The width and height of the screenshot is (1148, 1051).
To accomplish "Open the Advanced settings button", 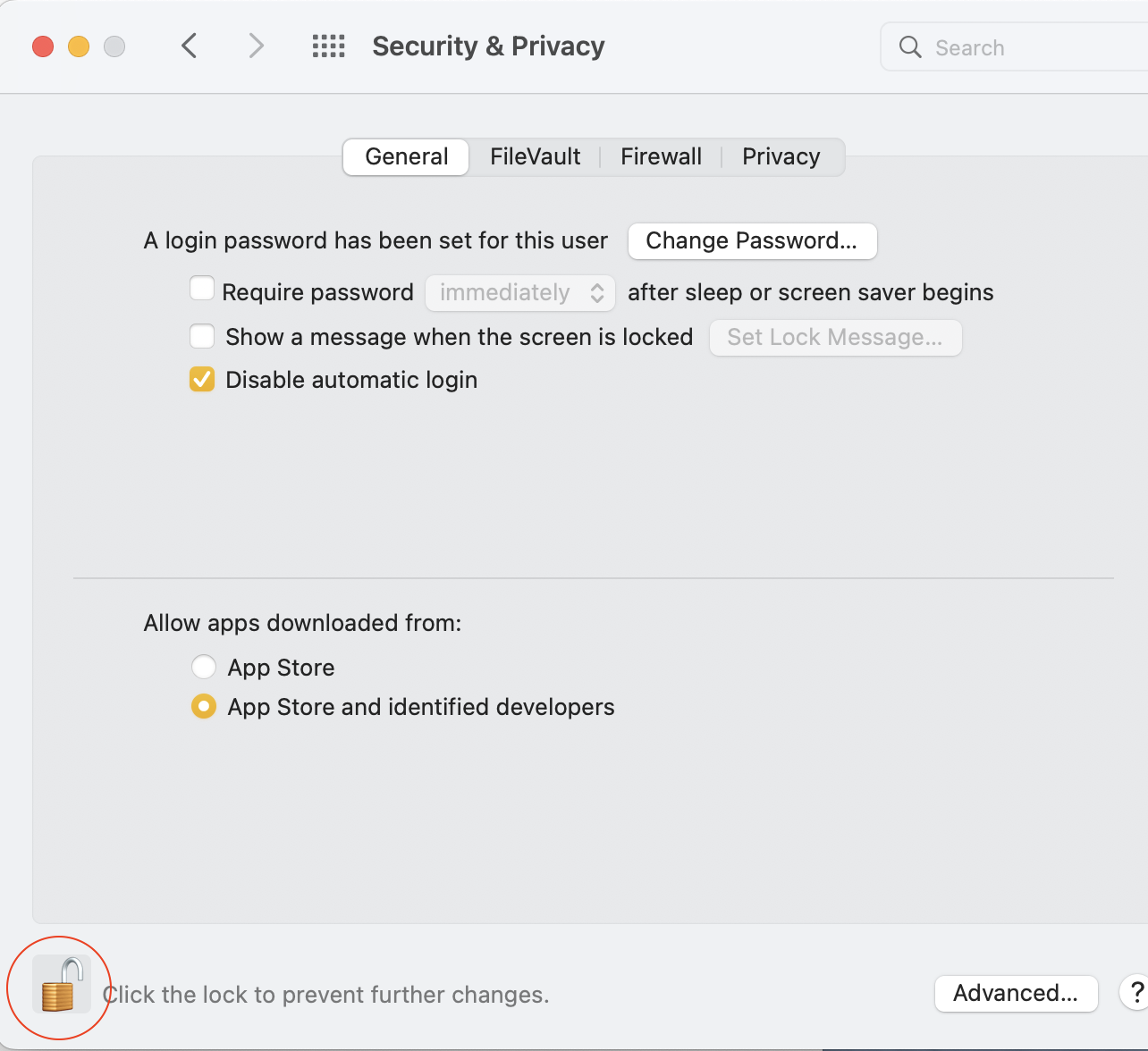I will click(1016, 993).
